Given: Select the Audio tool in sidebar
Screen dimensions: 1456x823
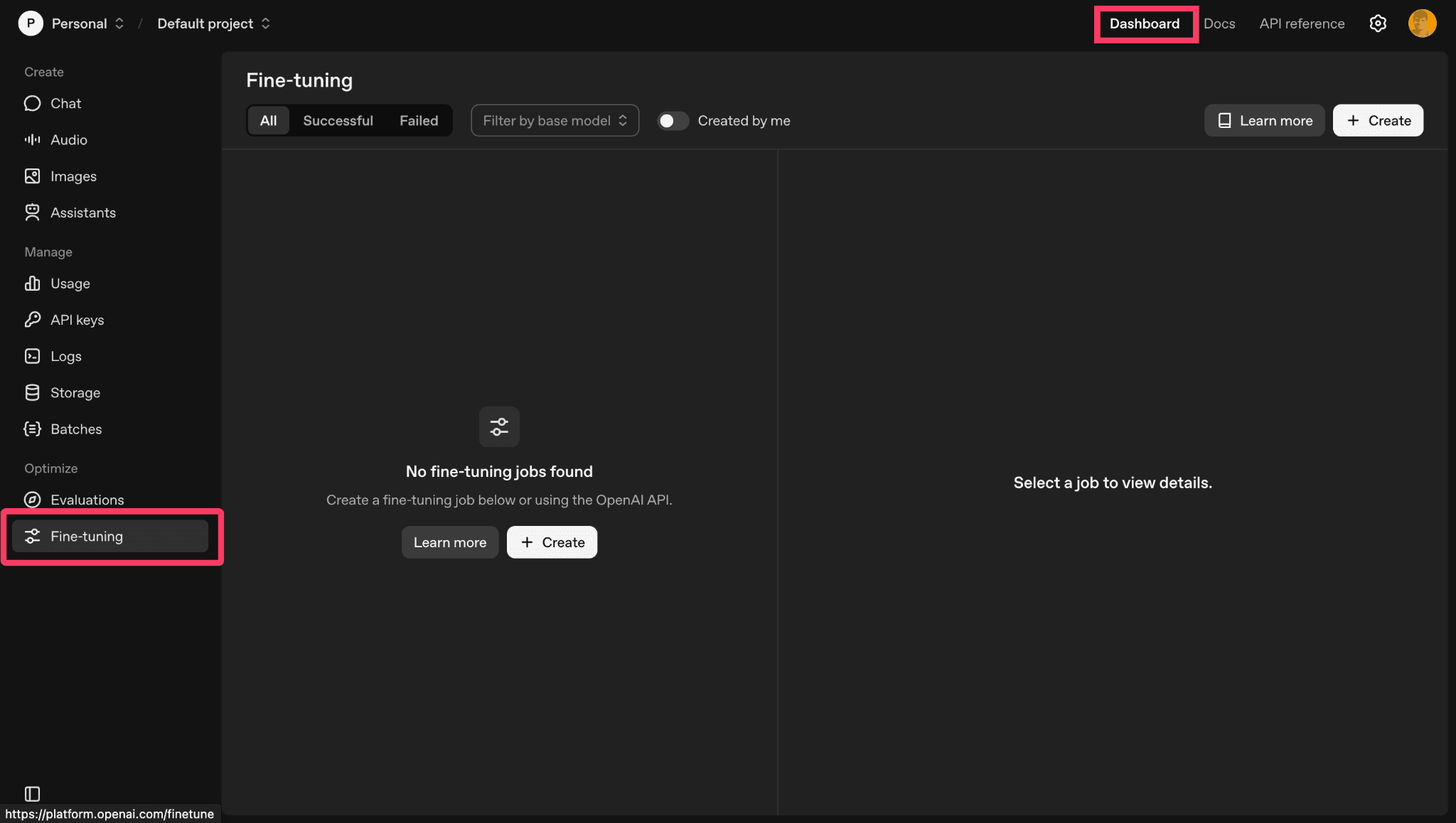Looking at the screenshot, I should click(x=68, y=139).
